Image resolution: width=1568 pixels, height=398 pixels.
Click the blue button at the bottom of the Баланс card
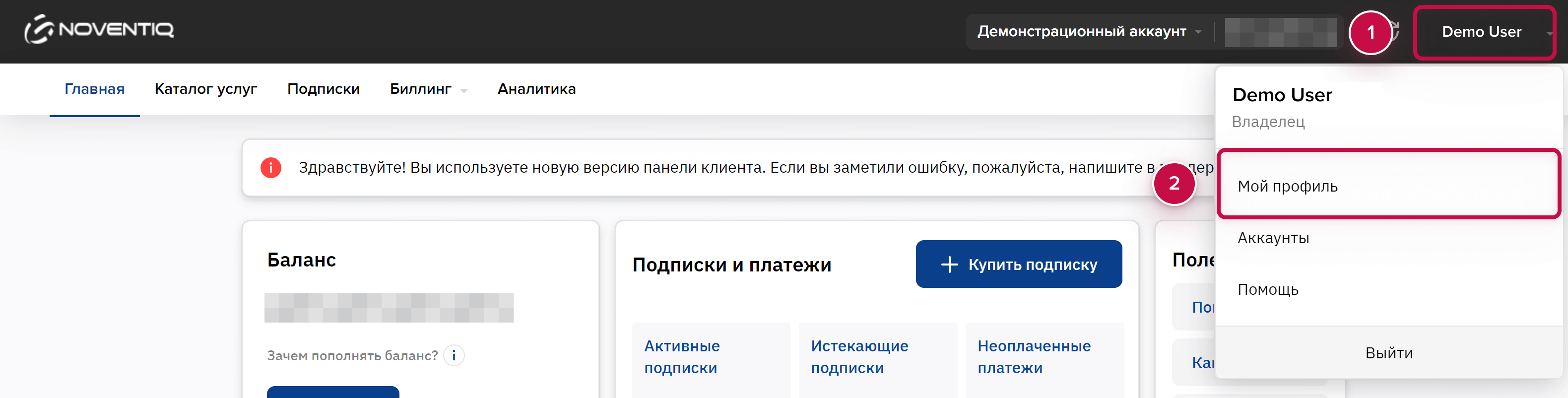click(x=333, y=392)
